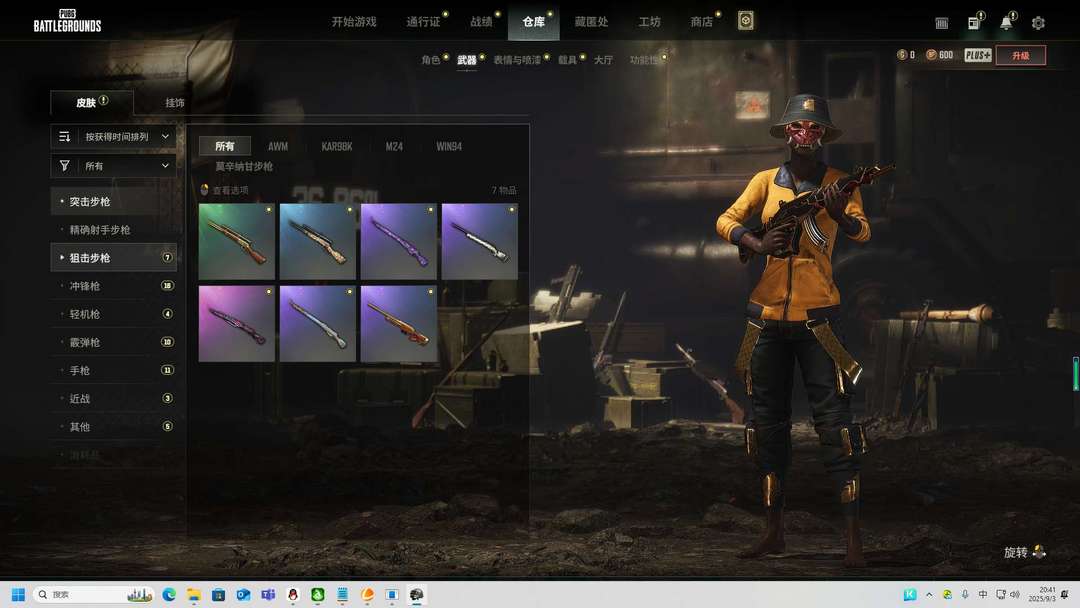Click the taskbar search box
This screenshot has width=1080, height=608.
(x=94, y=594)
